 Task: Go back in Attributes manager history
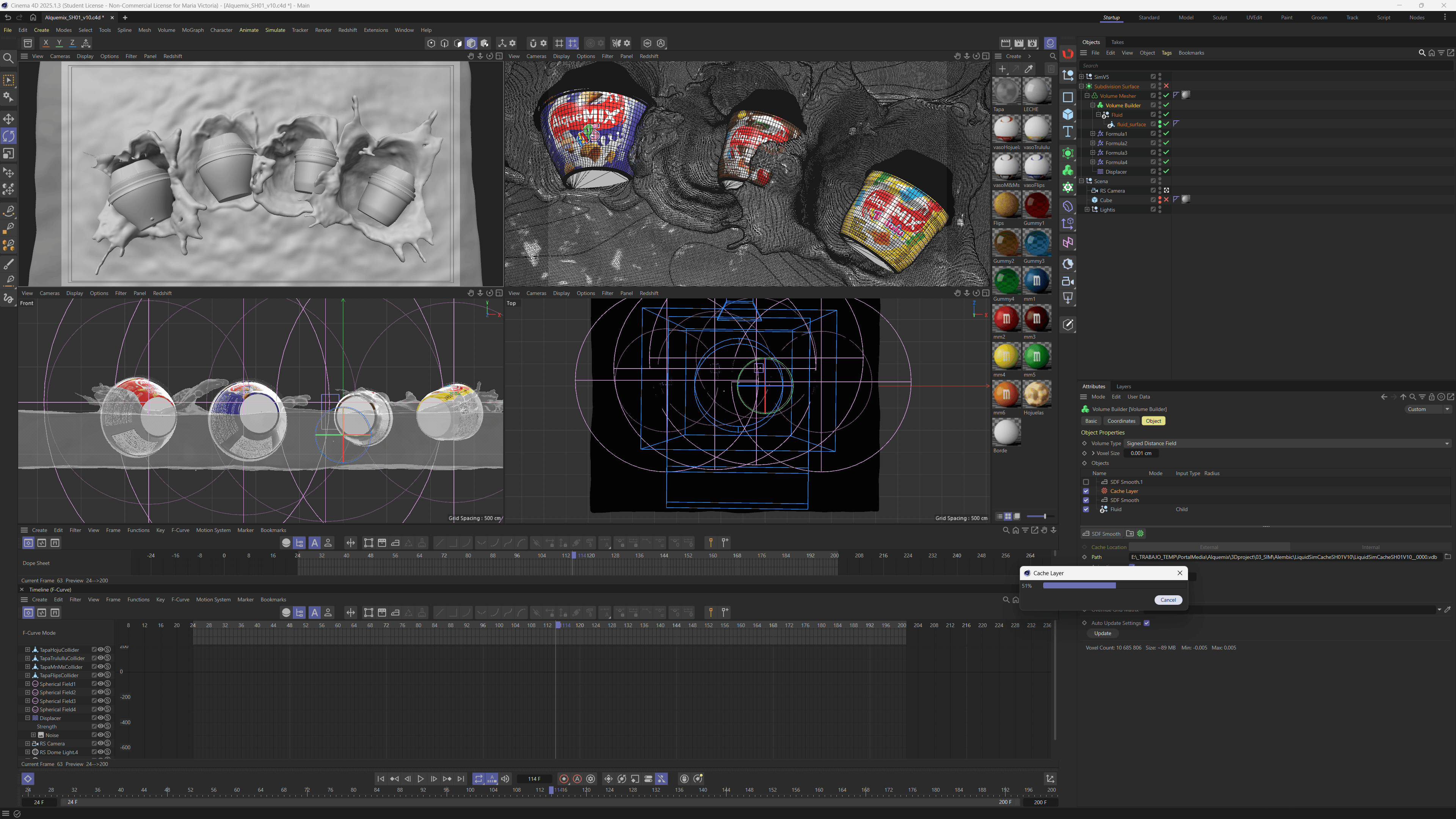pos(1384,397)
